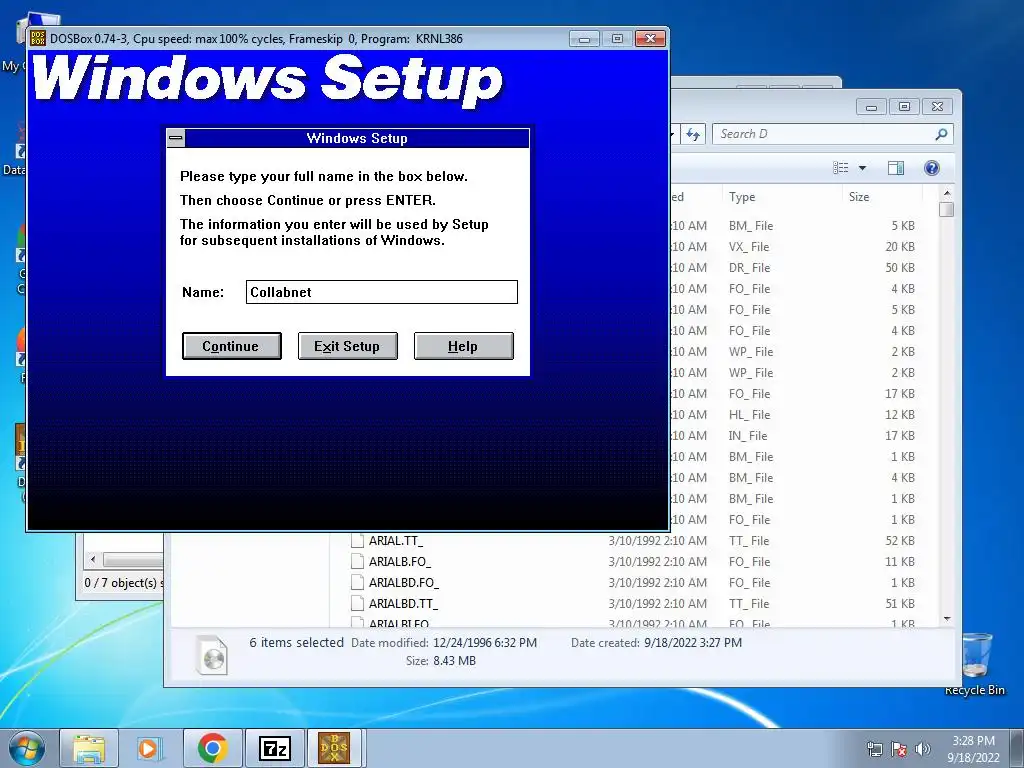Open the Windows Start button
This screenshot has height=768, width=1024.
[27, 748]
